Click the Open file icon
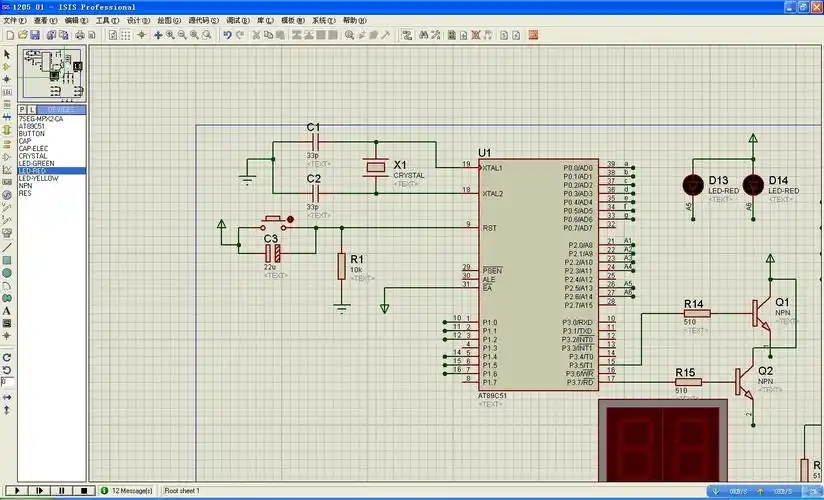Image resolution: width=824 pixels, height=500 pixels. [x=21, y=35]
